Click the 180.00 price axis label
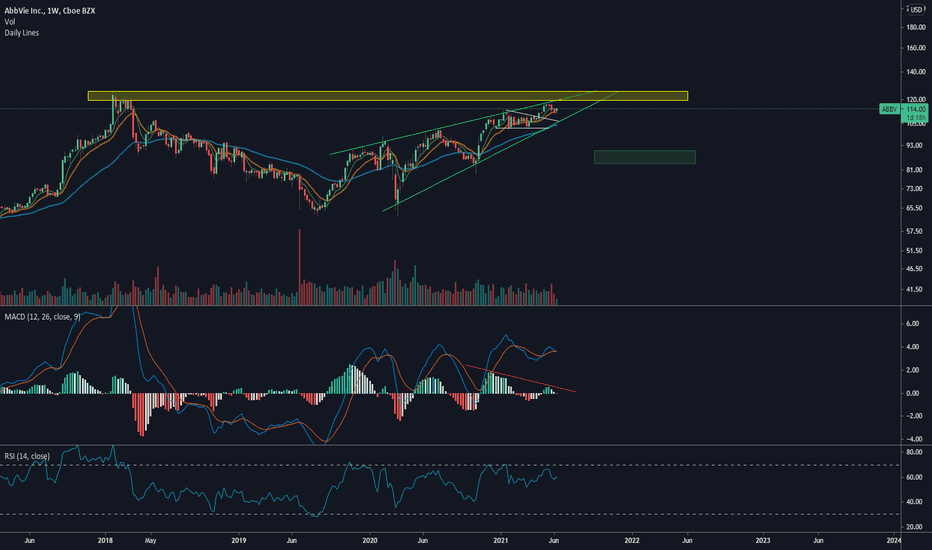This screenshot has width=932, height=550. coord(916,27)
